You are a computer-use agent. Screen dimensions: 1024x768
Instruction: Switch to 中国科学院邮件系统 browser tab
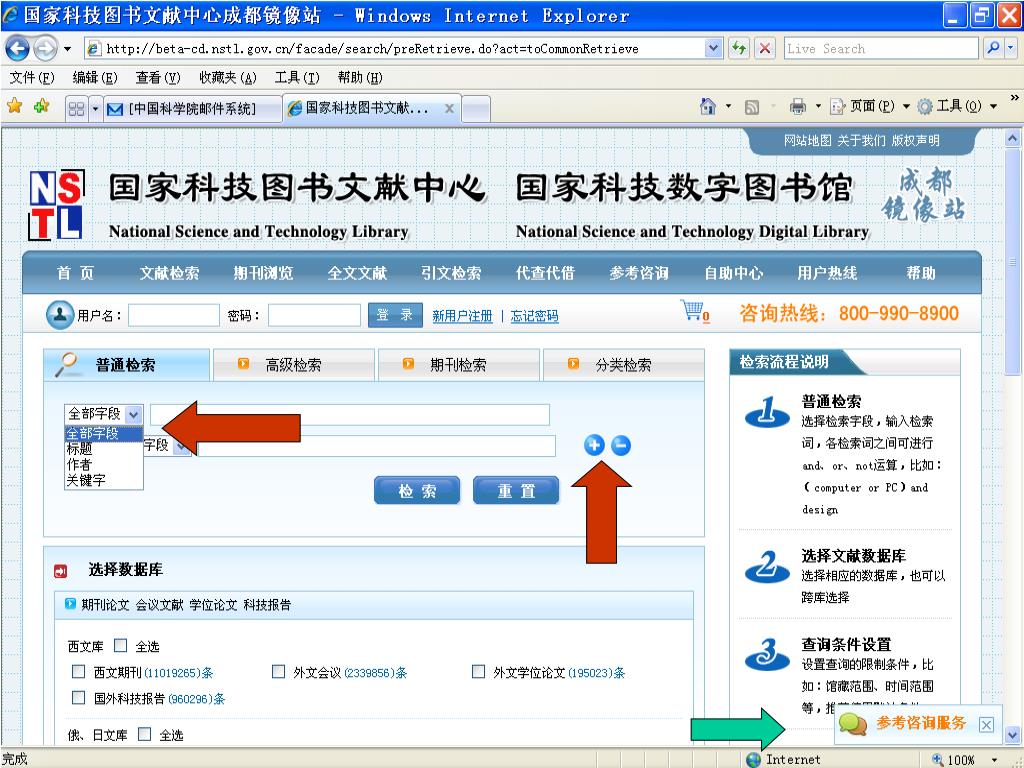click(192, 108)
